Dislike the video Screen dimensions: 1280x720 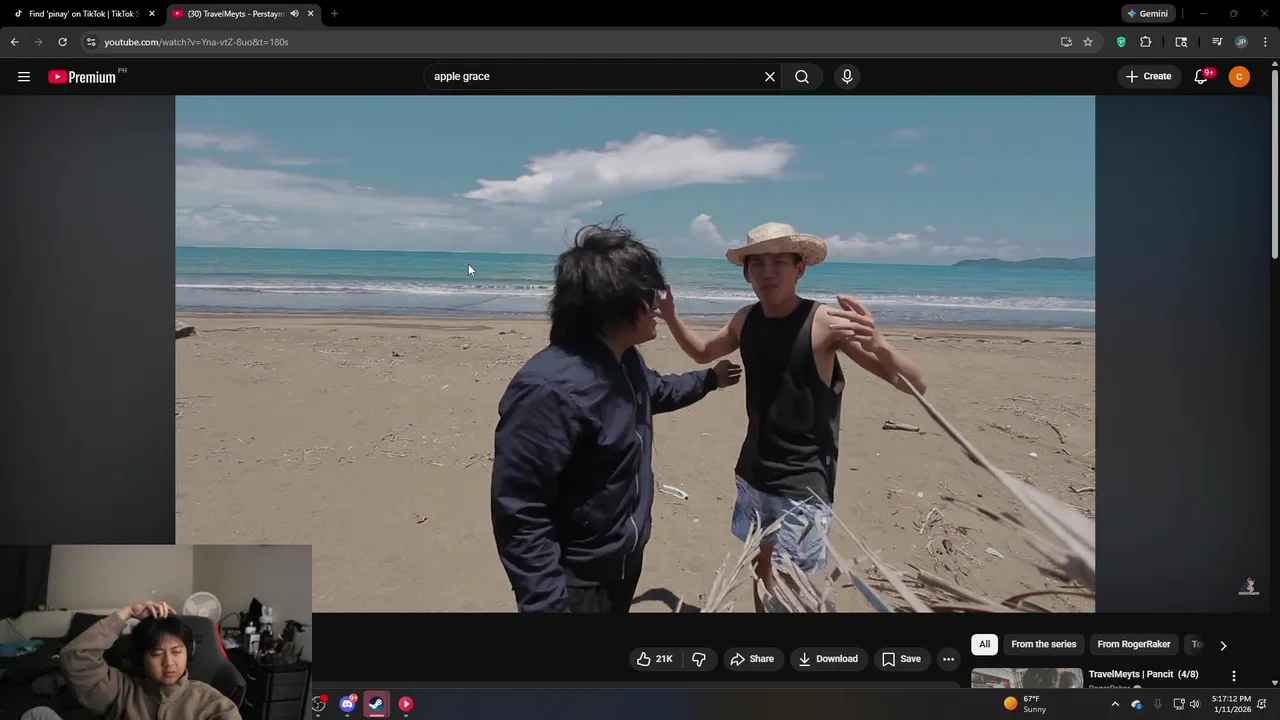click(x=699, y=659)
